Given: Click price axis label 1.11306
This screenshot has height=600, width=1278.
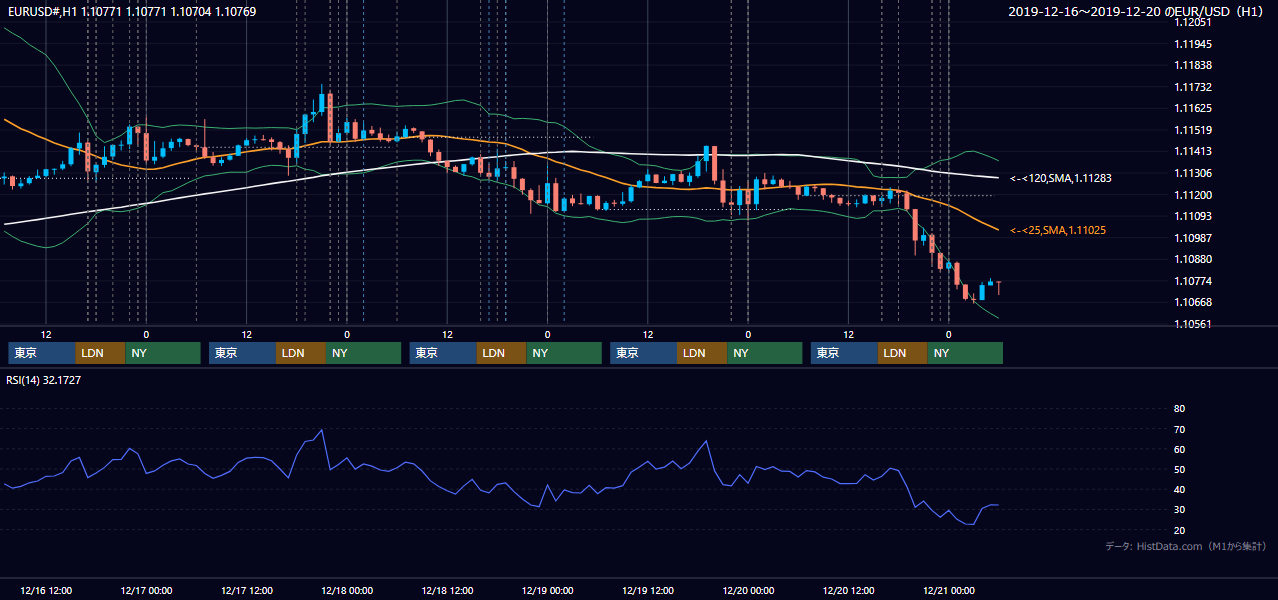Looking at the screenshot, I should coord(1193,173).
